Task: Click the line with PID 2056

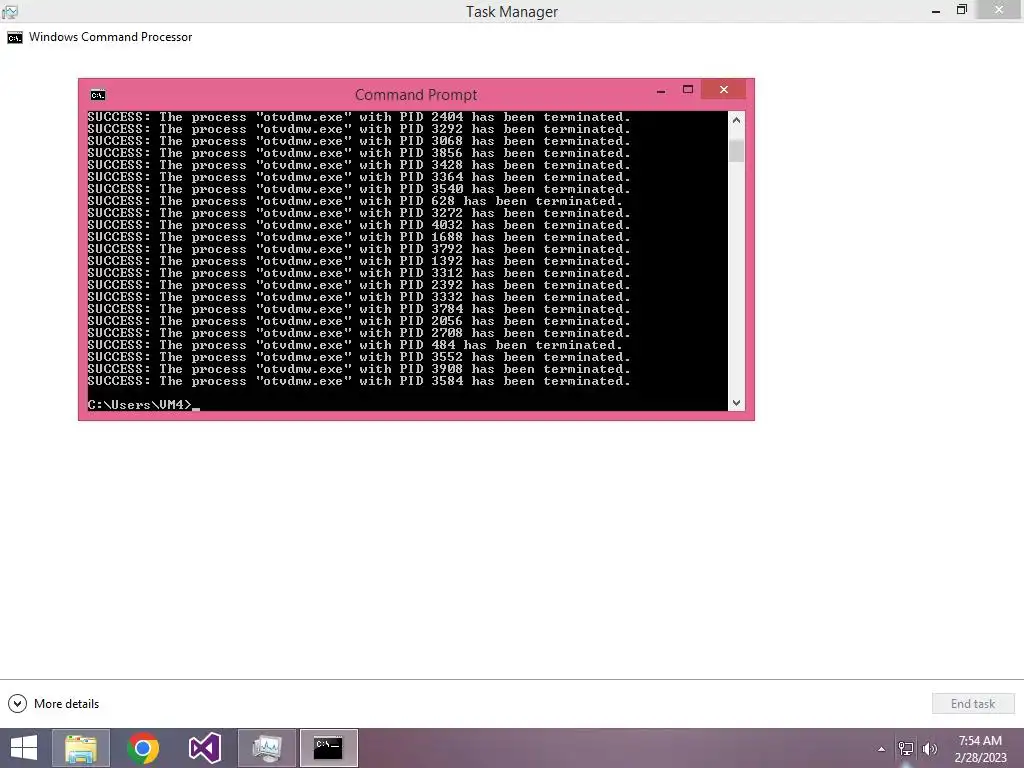Action: [359, 321]
